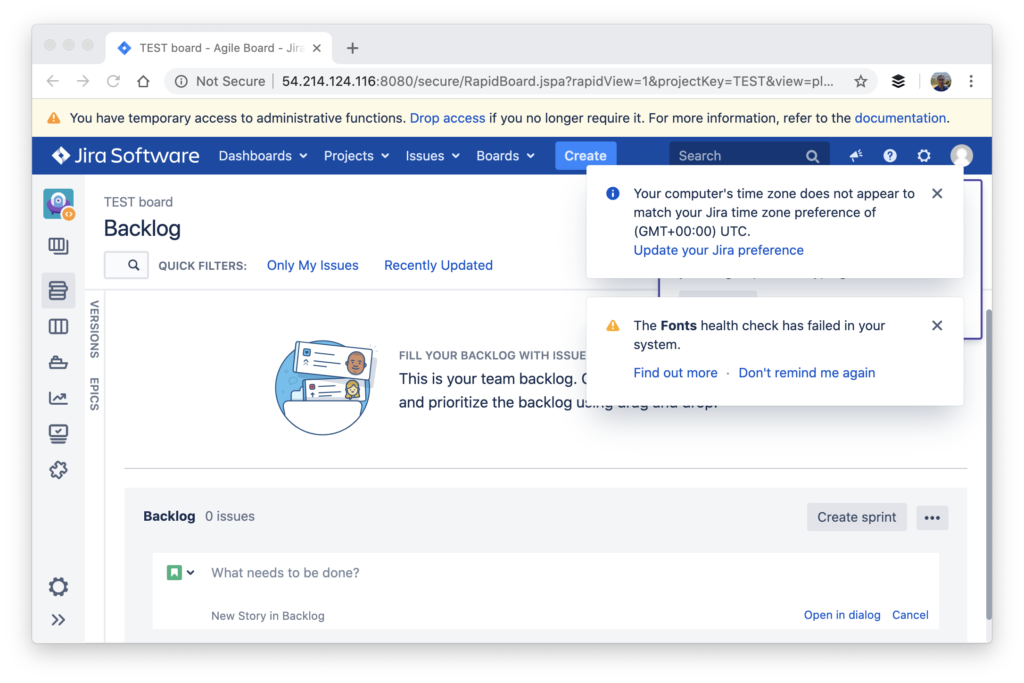
Task: Open the Active sprints sidebar icon
Action: pyautogui.click(x=58, y=326)
